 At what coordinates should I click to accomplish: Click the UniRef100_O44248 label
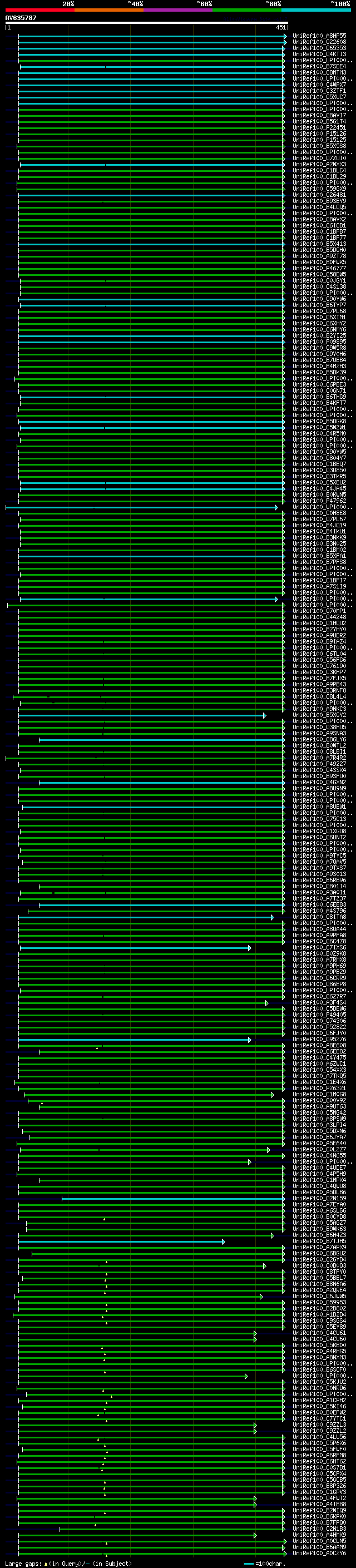[x=319, y=617]
